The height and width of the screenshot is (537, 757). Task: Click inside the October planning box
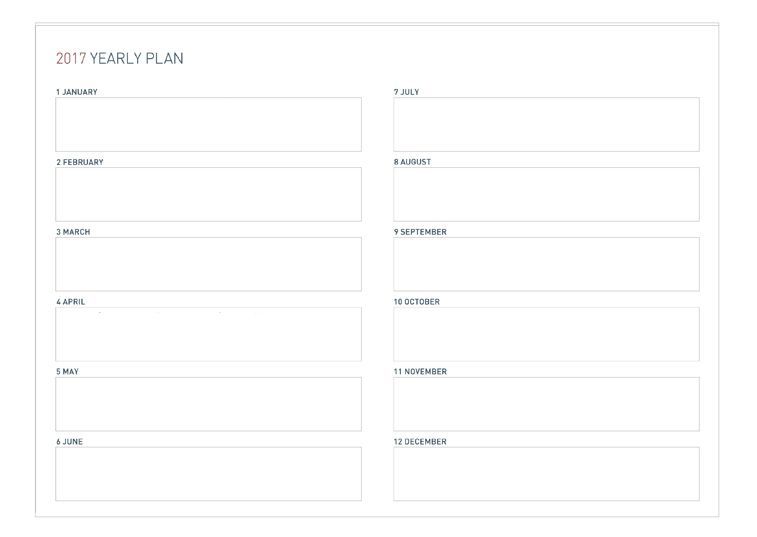546,334
